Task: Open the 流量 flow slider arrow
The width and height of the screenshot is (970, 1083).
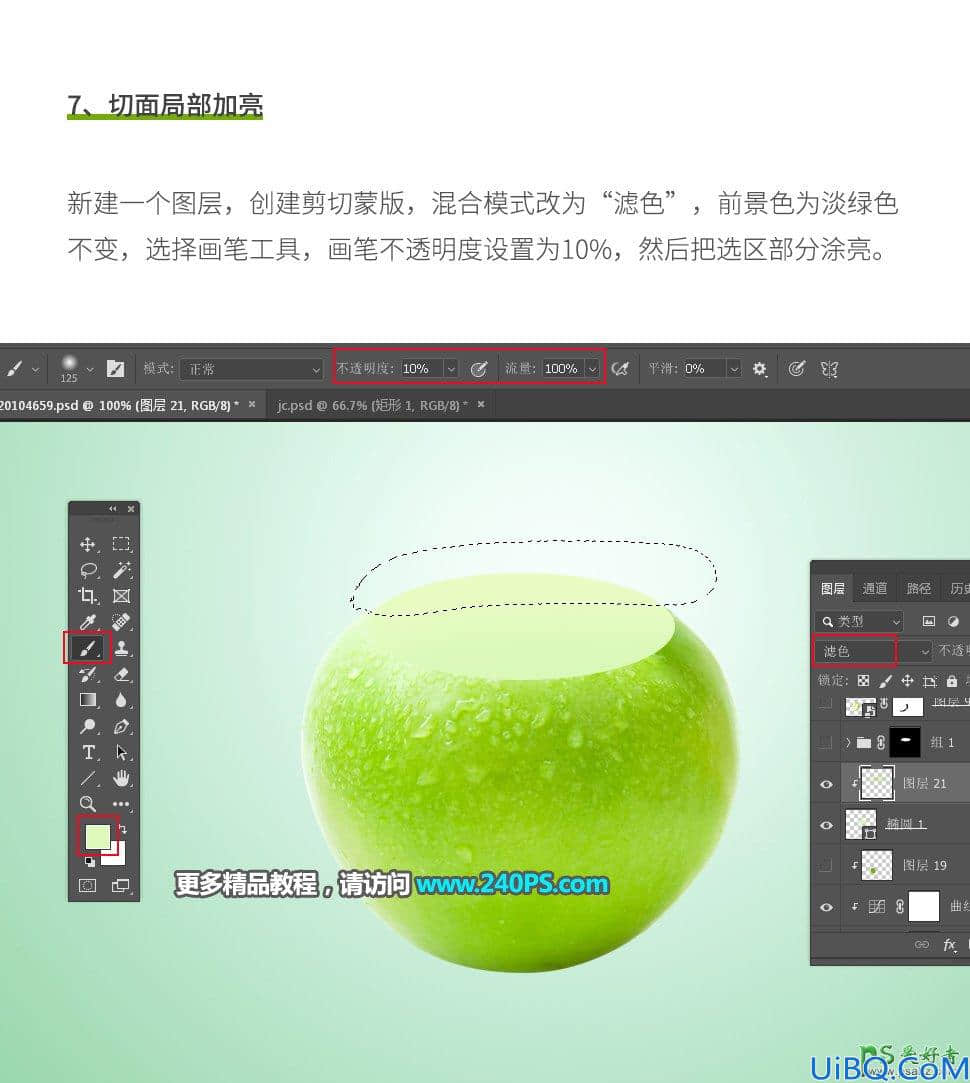Action: (592, 369)
